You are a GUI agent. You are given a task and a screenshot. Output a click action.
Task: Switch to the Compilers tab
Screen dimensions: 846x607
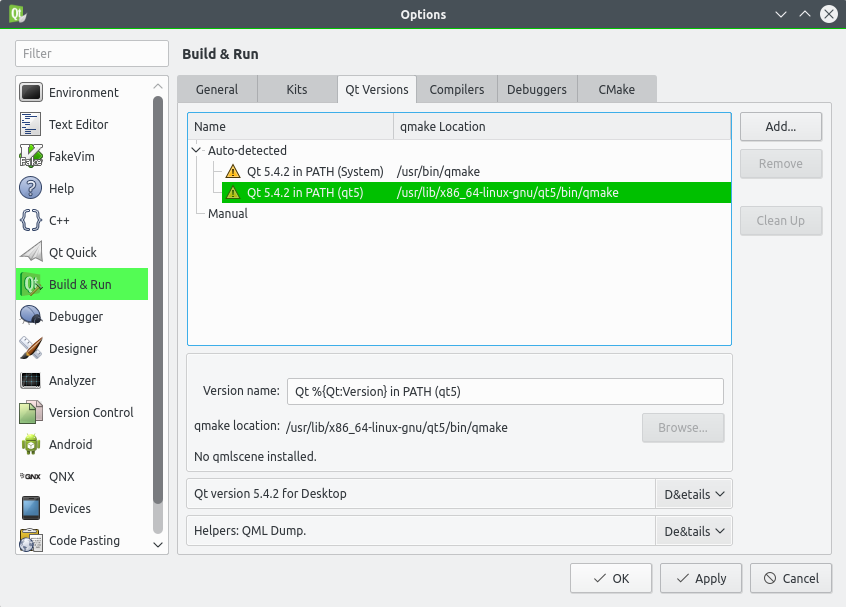tap(457, 89)
